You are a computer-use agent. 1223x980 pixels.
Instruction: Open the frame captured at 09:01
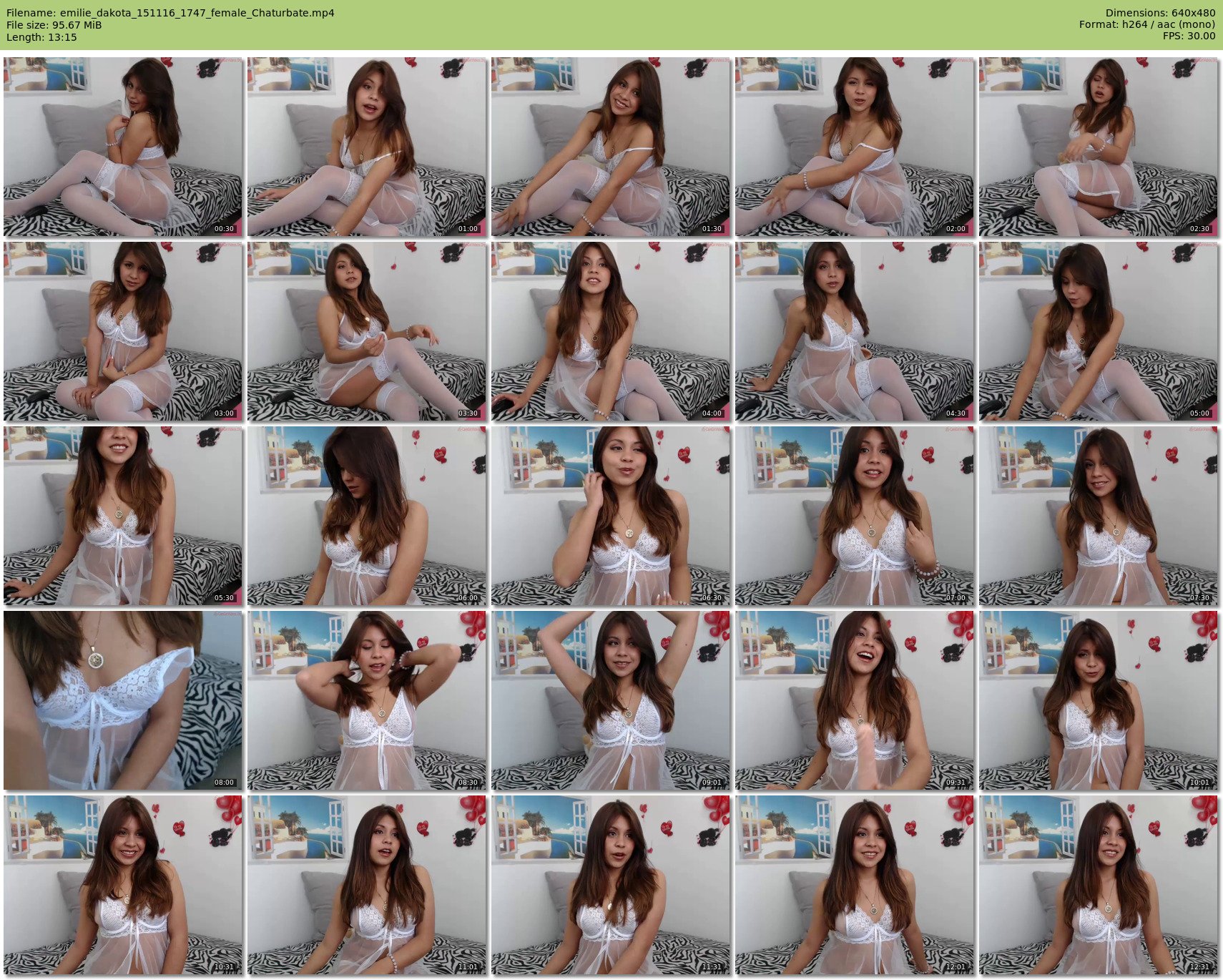click(x=611, y=700)
